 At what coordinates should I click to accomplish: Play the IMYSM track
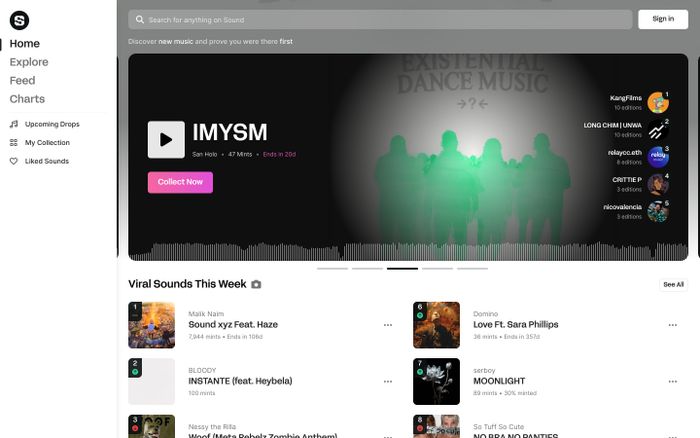pyautogui.click(x=166, y=140)
